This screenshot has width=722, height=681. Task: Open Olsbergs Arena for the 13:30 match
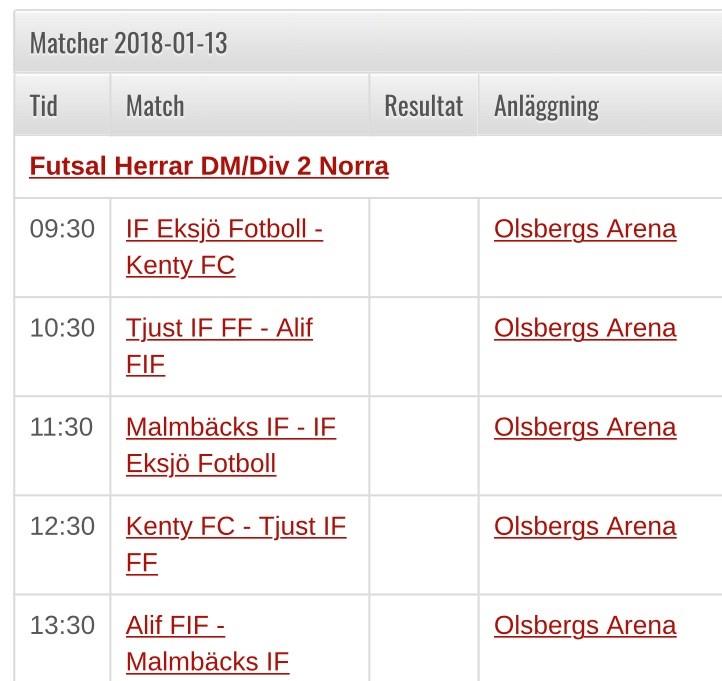coord(585,625)
